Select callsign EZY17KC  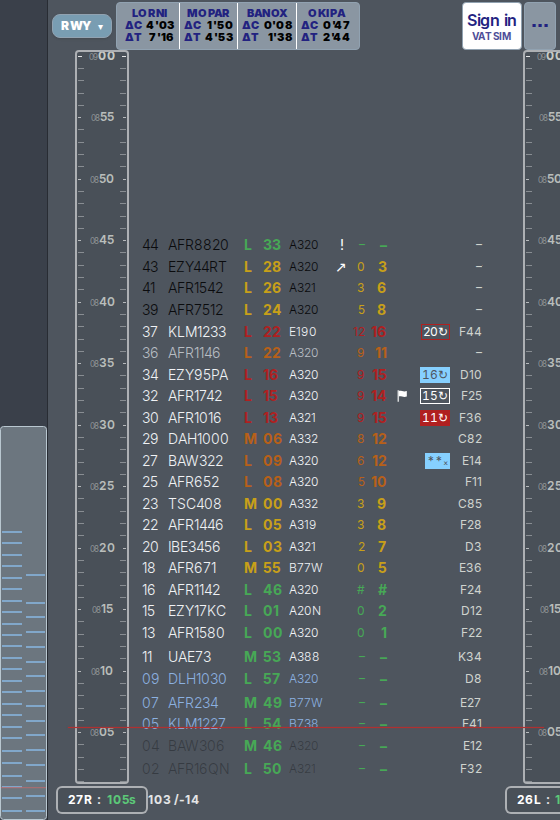(197, 610)
